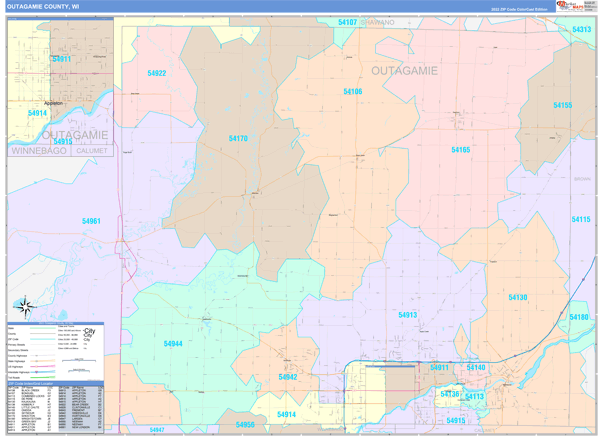
Task: Click the WINNEBAGO county label in inset
Action: (x=38, y=151)
